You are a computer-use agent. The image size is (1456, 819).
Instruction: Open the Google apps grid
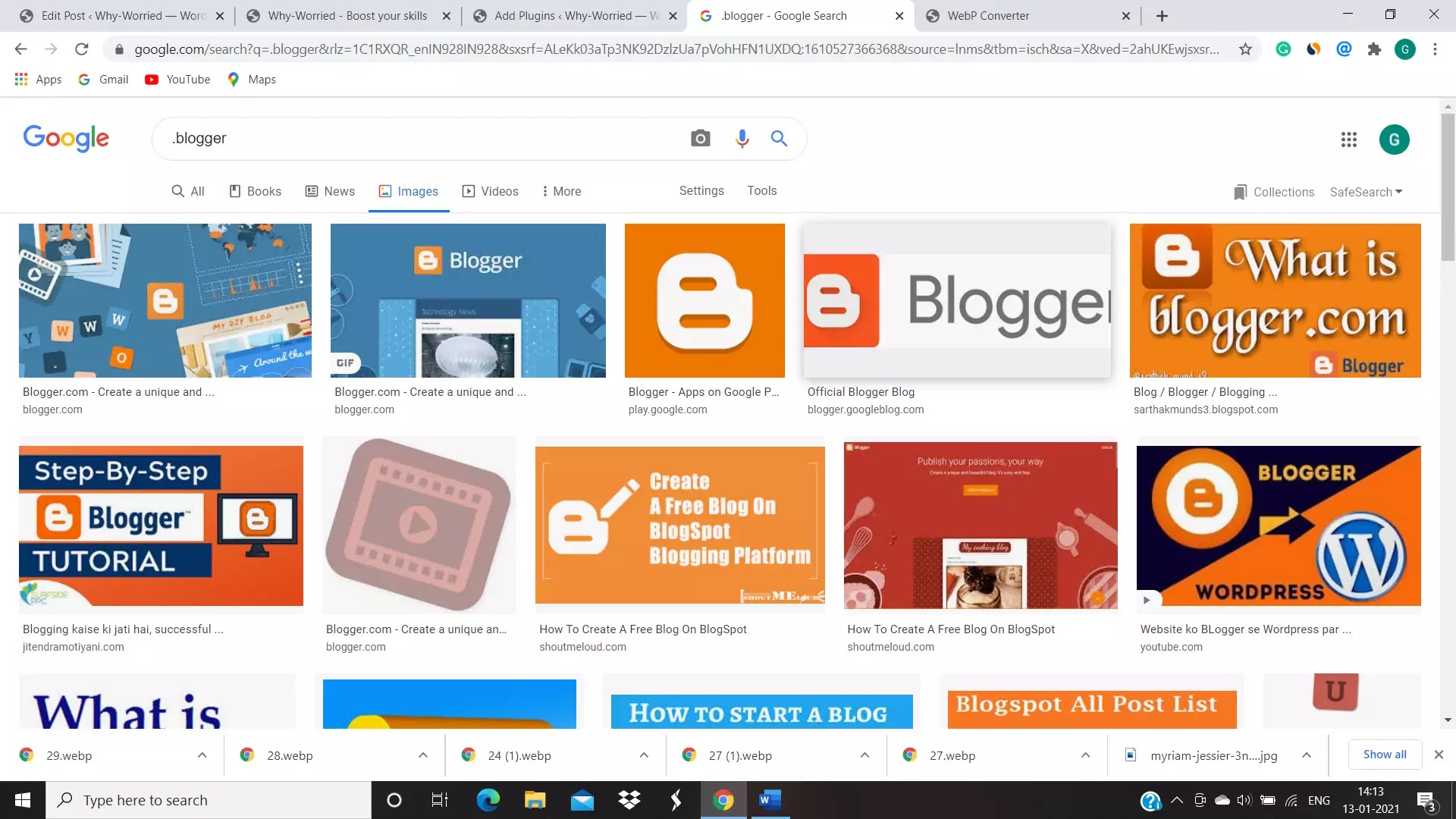point(1348,140)
